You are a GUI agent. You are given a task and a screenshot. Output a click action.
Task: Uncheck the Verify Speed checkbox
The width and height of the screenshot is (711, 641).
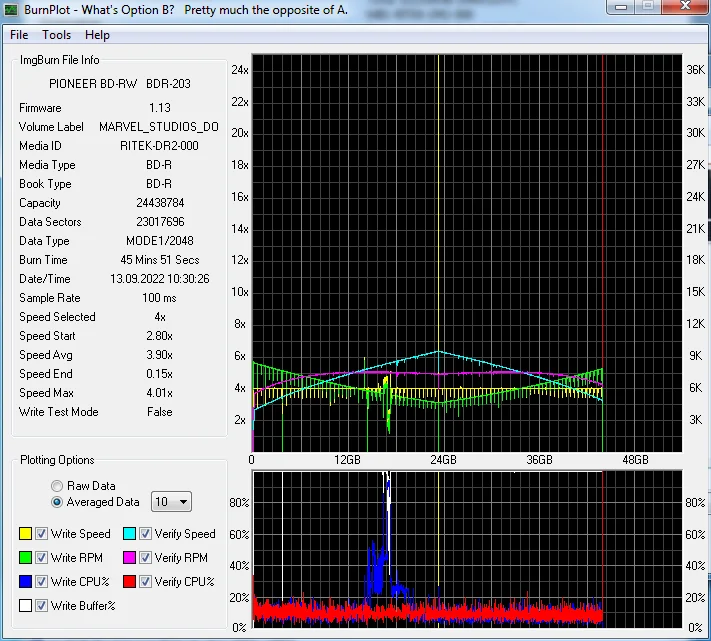click(x=146, y=534)
